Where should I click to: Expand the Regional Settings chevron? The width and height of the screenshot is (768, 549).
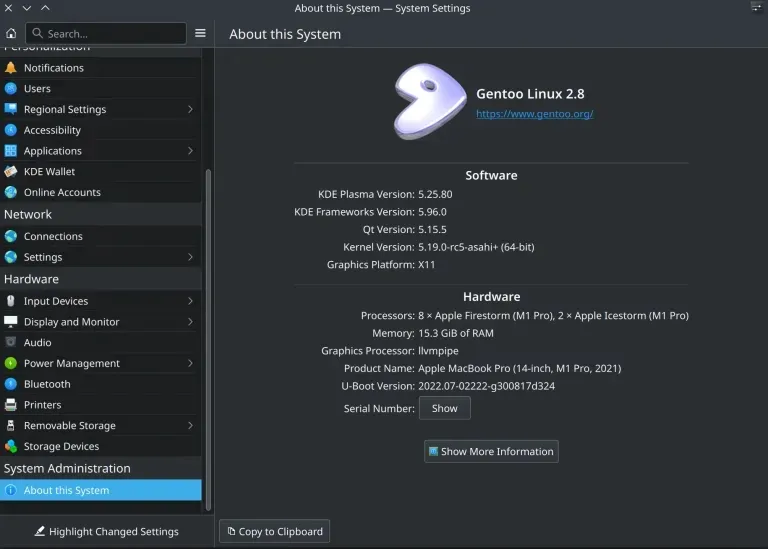[190, 109]
